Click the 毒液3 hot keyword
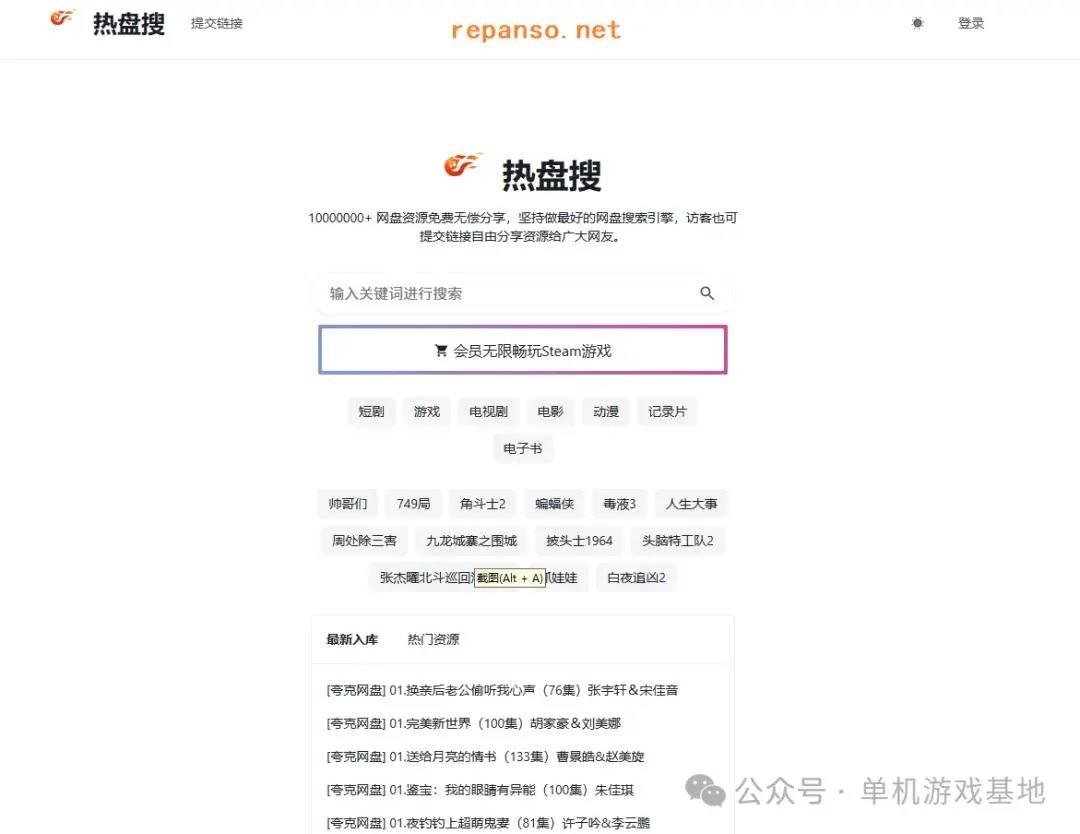 pyautogui.click(x=620, y=504)
